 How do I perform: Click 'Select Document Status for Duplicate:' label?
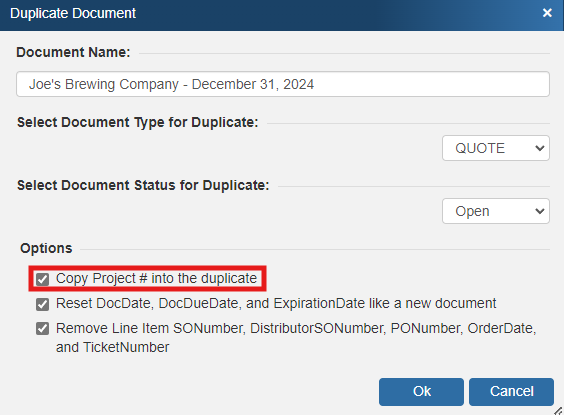pyautogui.click(x=143, y=186)
